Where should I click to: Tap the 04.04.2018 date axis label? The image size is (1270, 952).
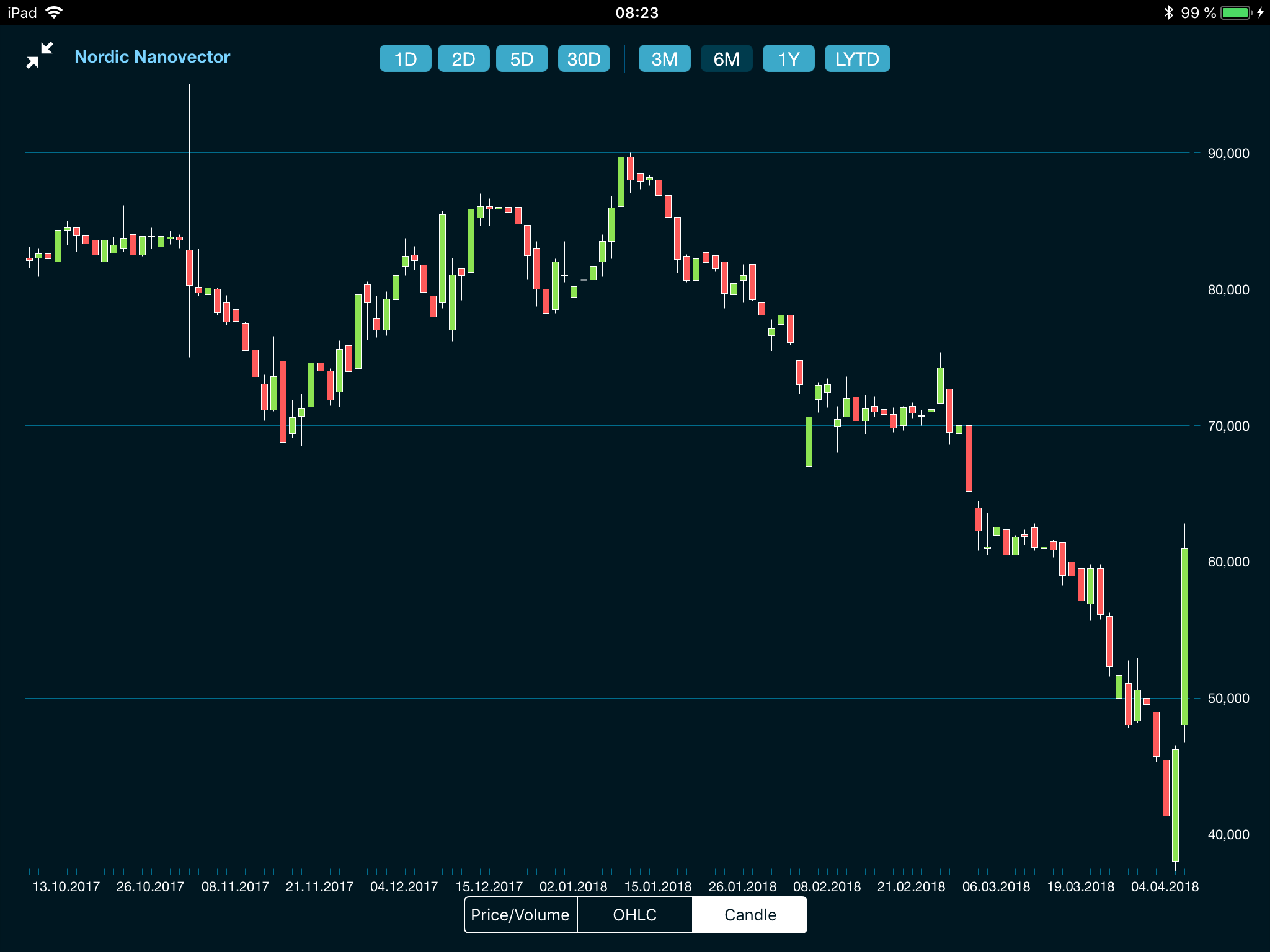point(1165,886)
